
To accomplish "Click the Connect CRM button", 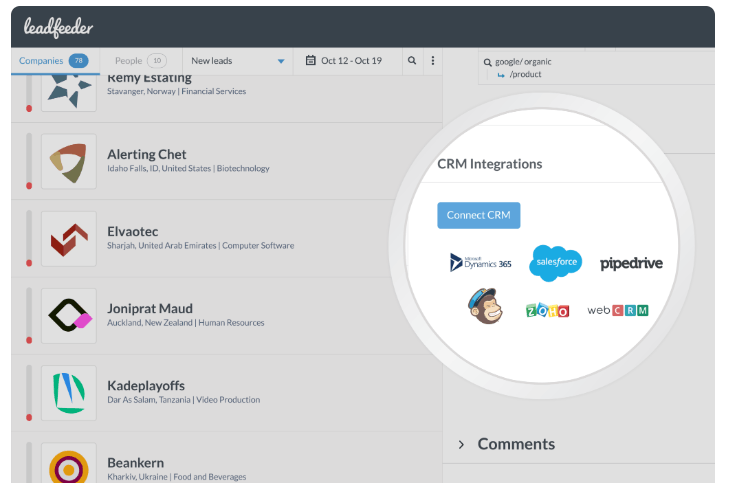I will [x=478, y=215].
